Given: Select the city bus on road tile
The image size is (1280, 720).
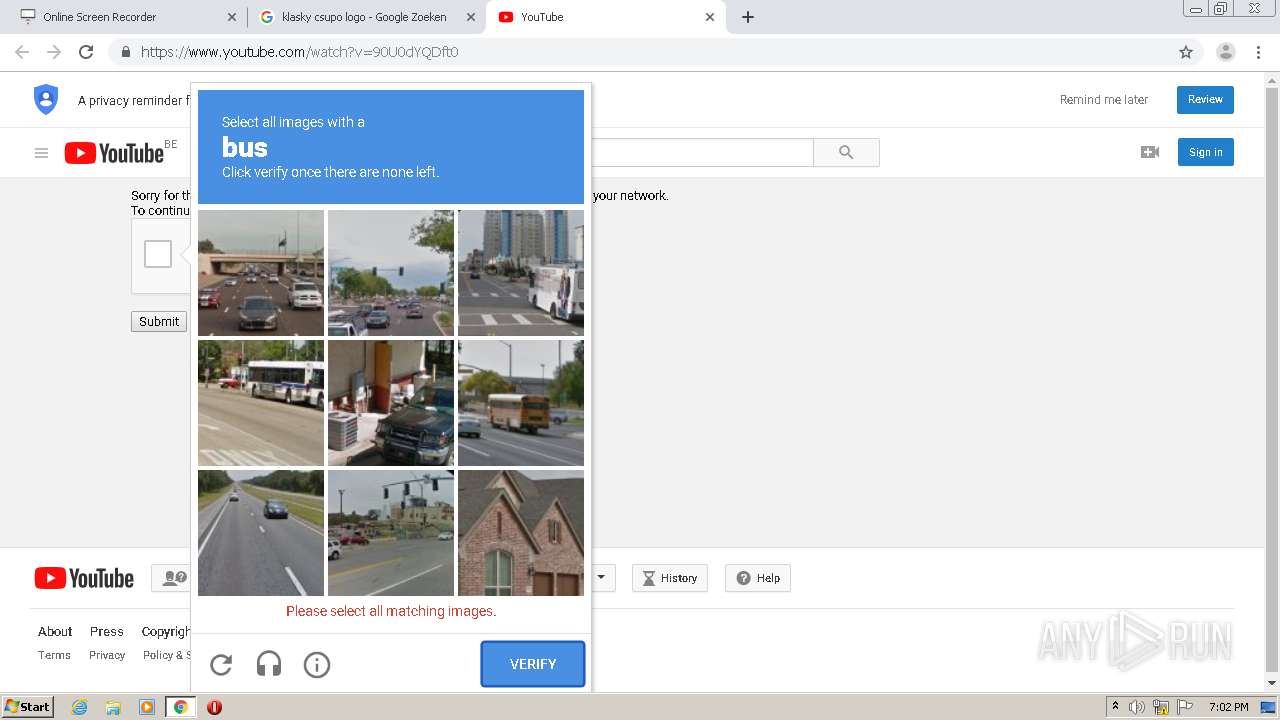Looking at the screenshot, I should pos(261,403).
